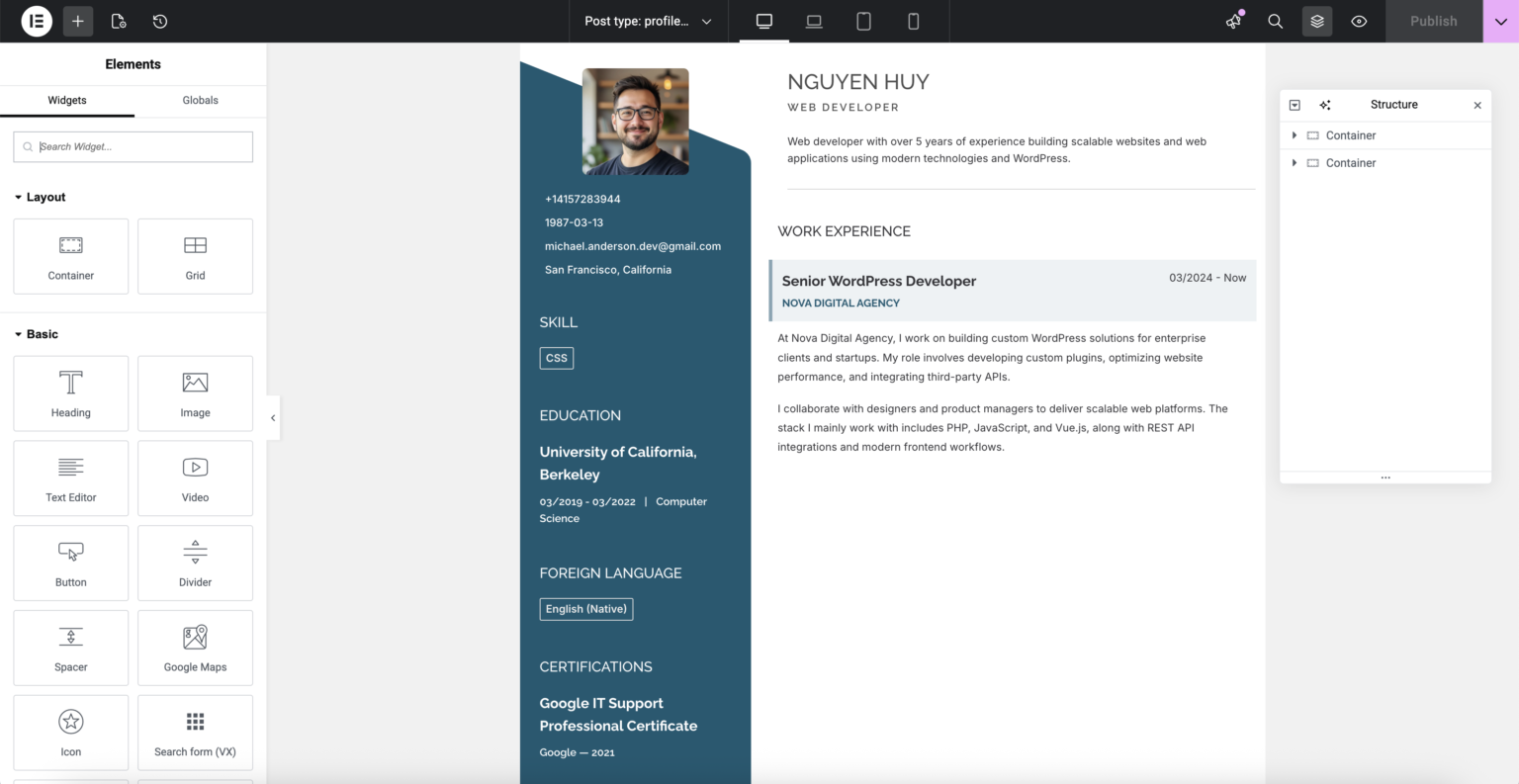1519x784 pixels.
Task: Open the Finder search icon
Action: 1276,21
